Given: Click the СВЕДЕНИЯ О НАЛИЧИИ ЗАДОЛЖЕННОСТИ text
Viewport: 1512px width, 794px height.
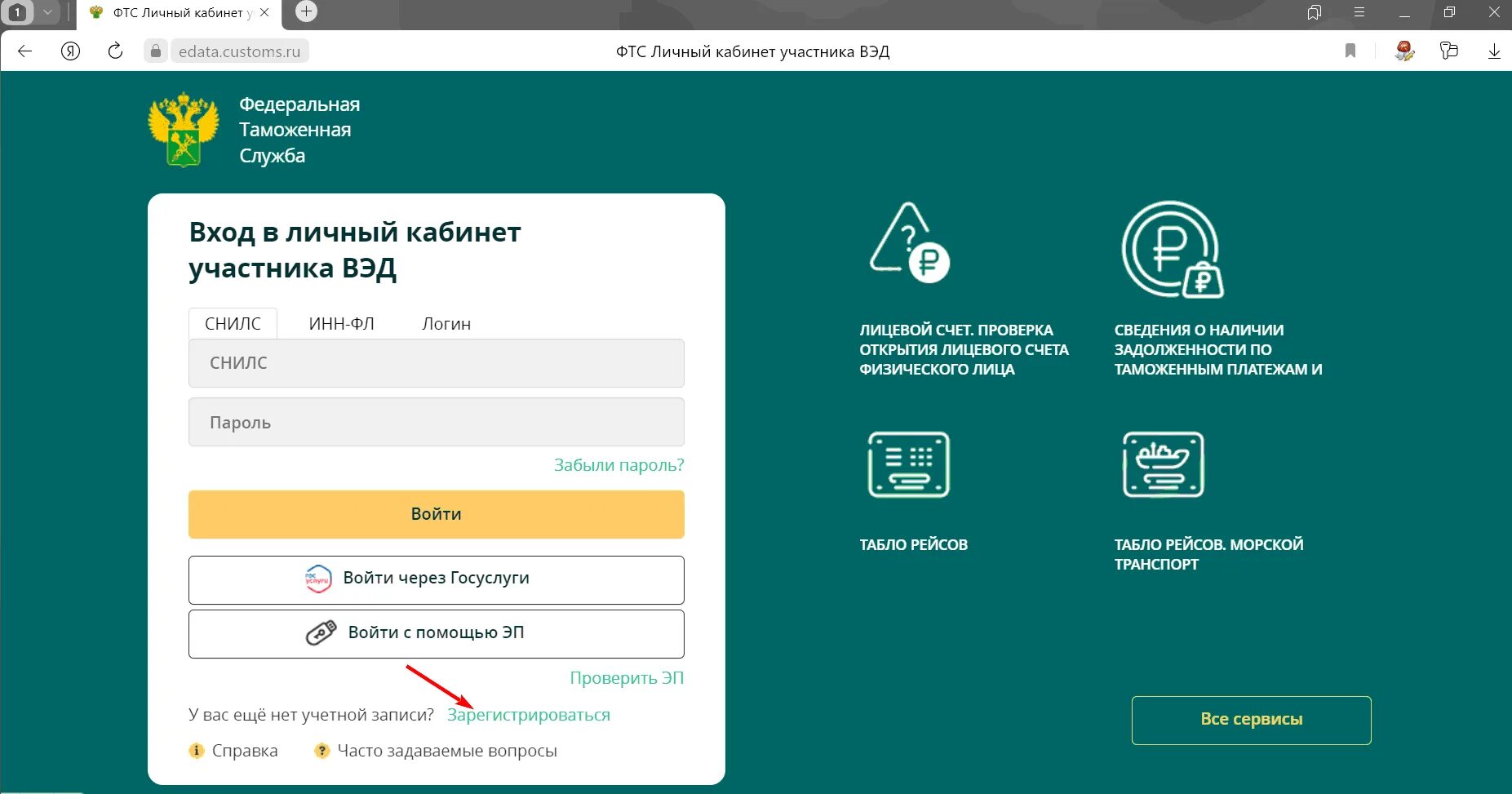Looking at the screenshot, I should click(x=1218, y=349).
